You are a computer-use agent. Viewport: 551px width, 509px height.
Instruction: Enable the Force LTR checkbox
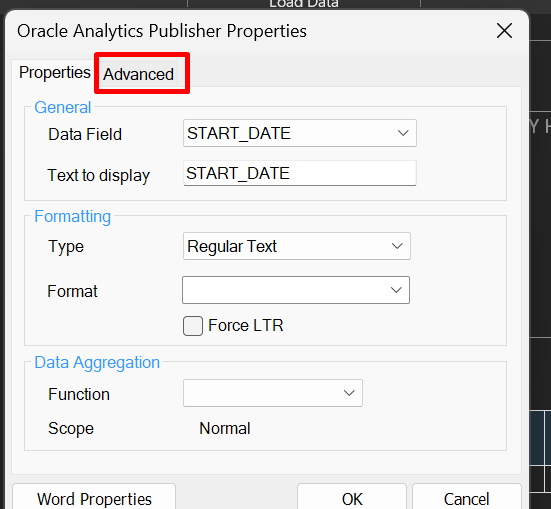tap(193, 326)
